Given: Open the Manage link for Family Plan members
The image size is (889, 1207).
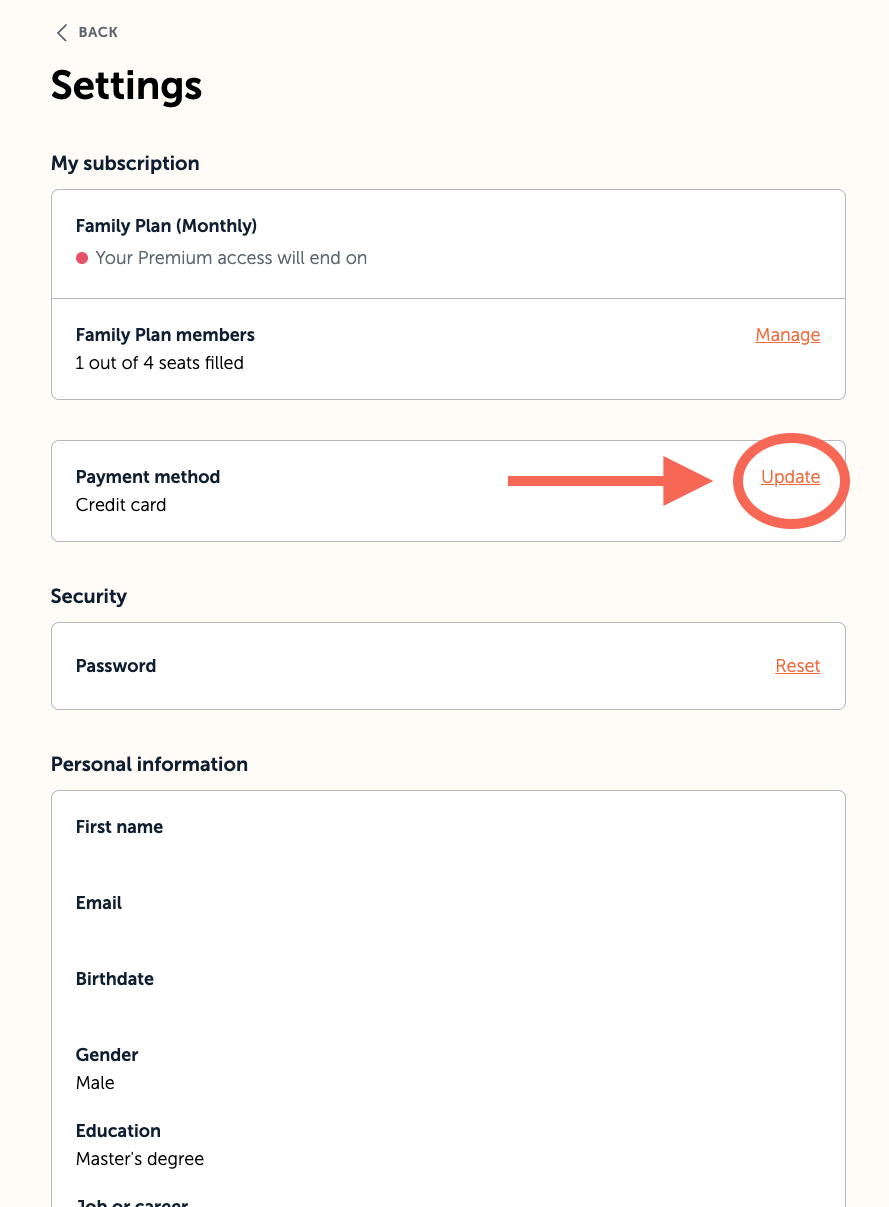Looking at the screenshot, I should [787, 335].
